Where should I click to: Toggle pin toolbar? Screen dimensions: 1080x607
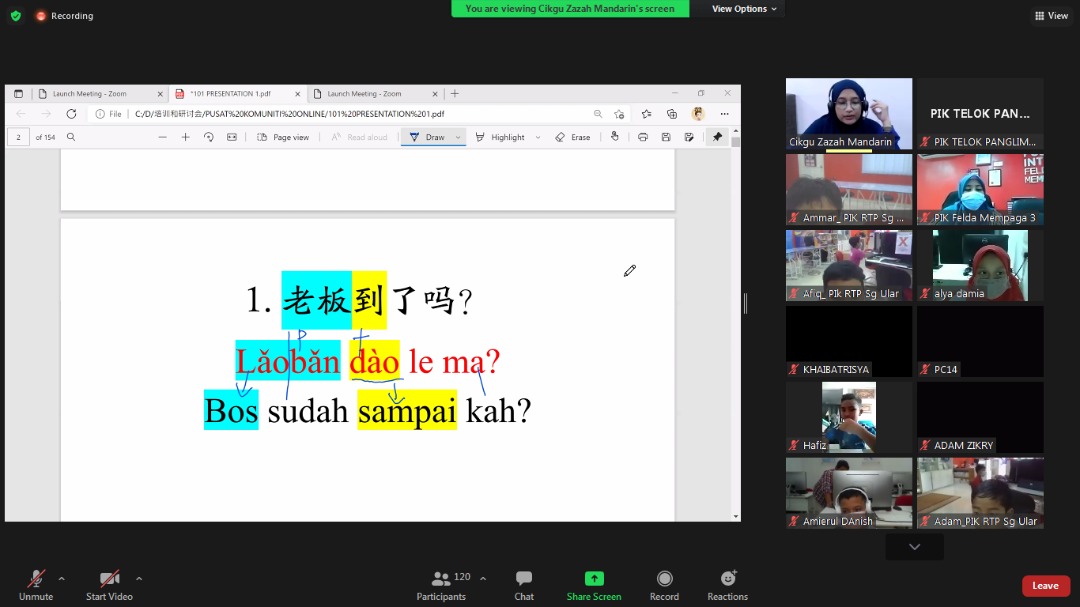(x=717, y=137)
